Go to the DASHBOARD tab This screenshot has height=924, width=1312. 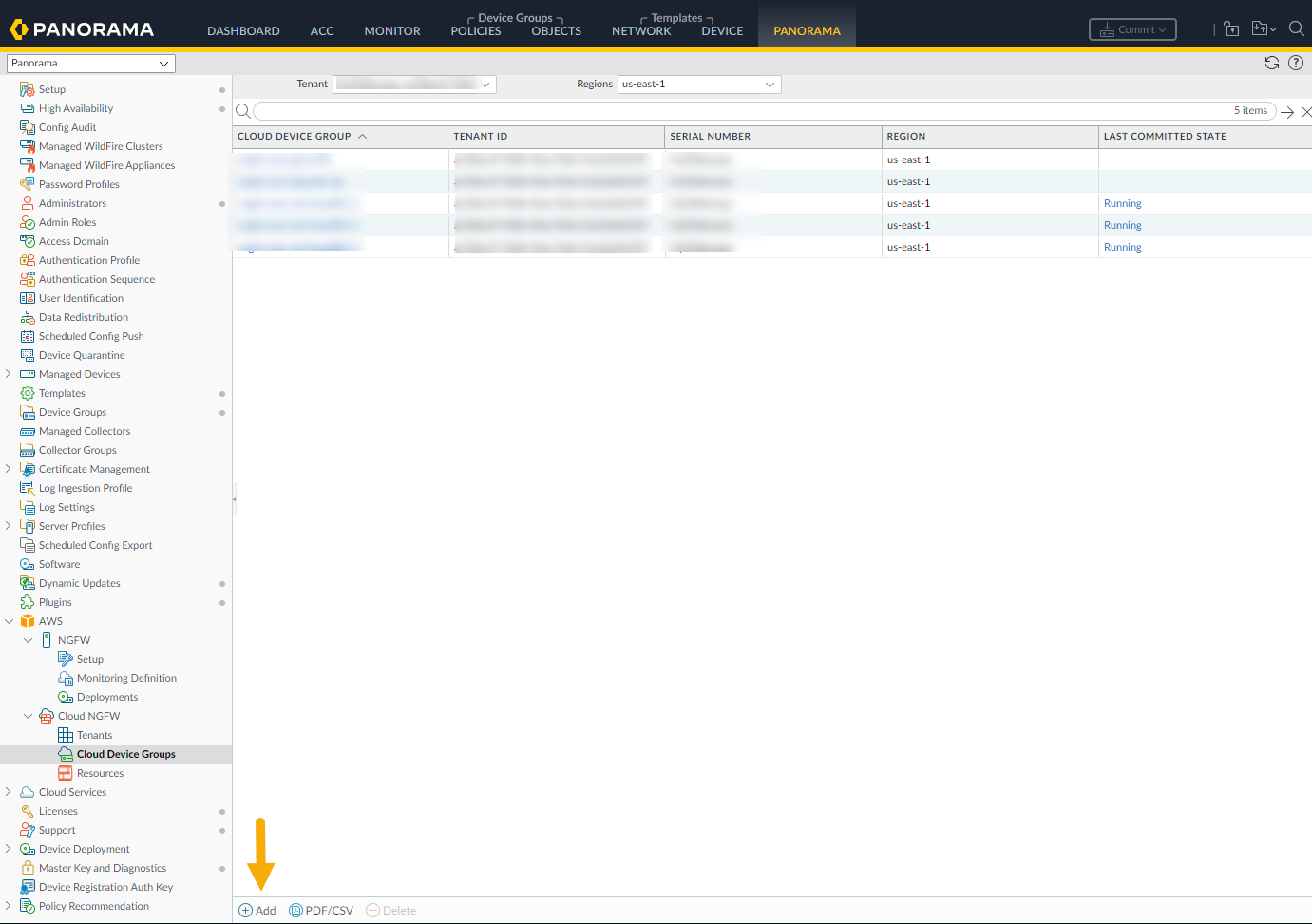243,30
